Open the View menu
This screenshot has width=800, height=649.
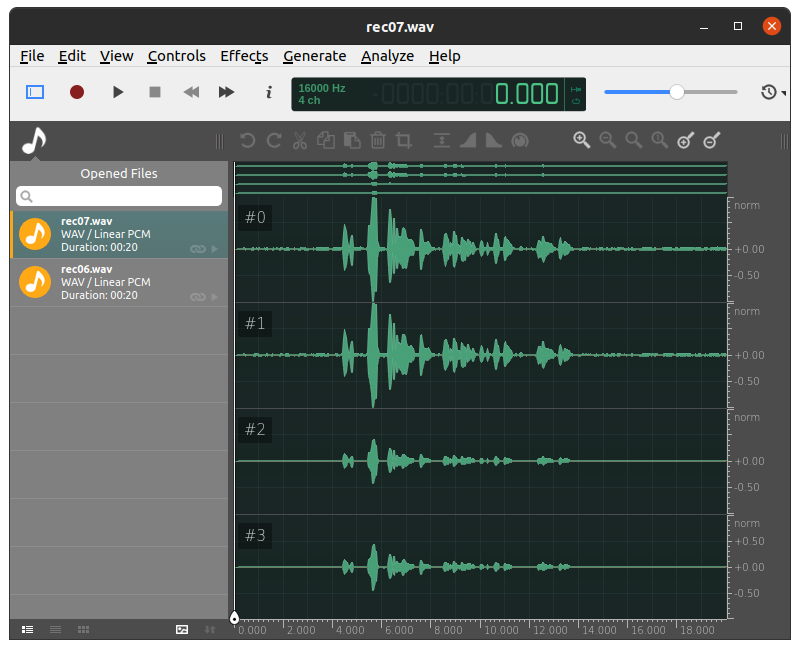tap(116, 56)
